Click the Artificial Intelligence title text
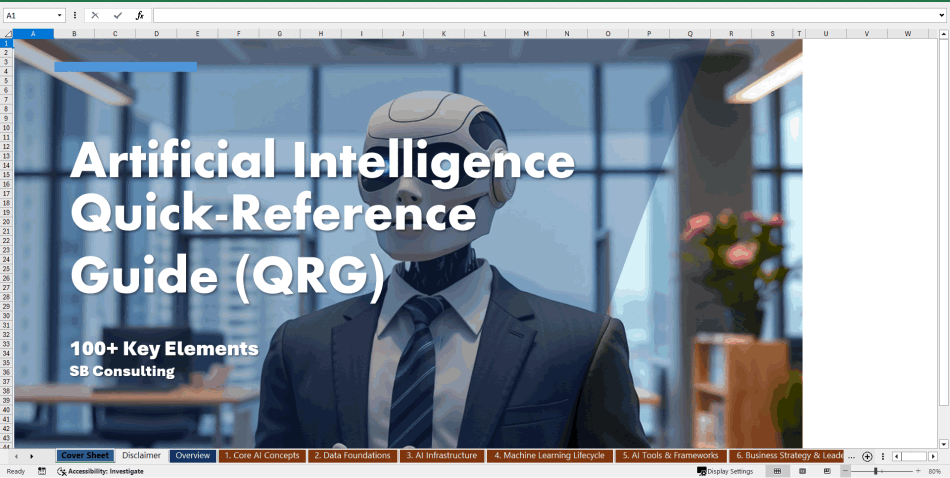950x478 pixels. click(x=322, y=161)
